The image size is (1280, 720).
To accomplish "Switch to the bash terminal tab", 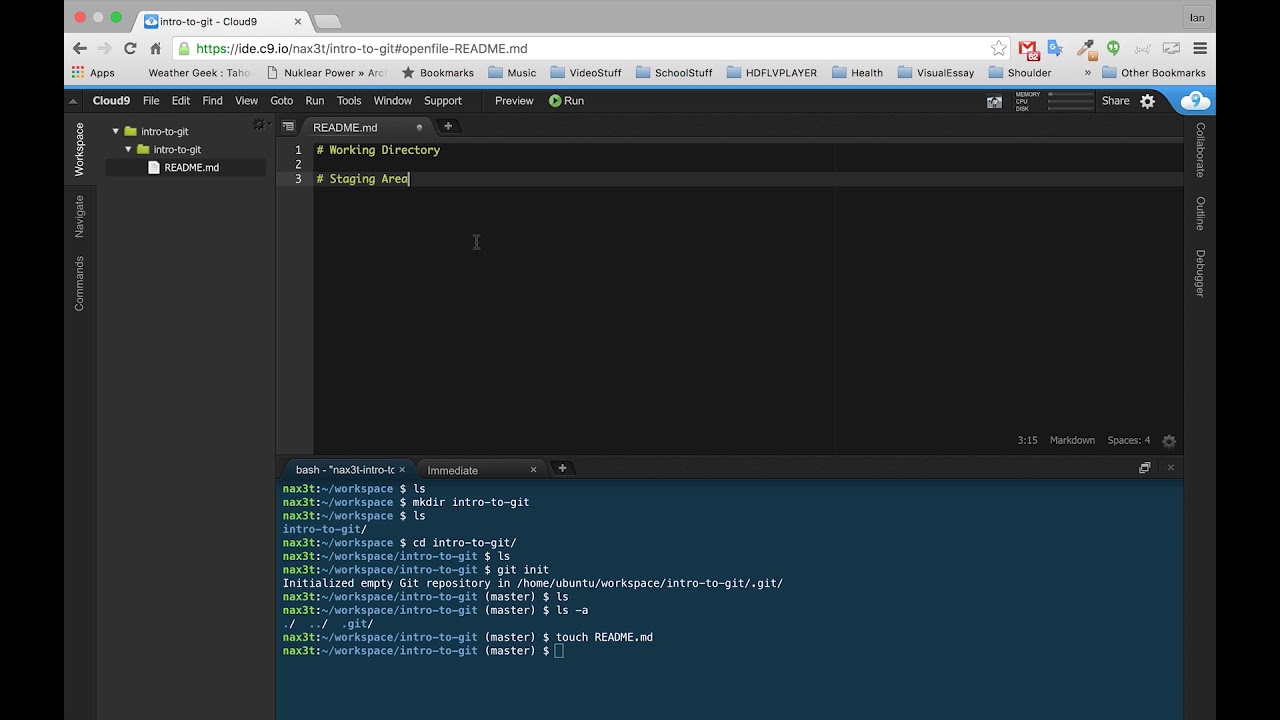I will 345,469.
